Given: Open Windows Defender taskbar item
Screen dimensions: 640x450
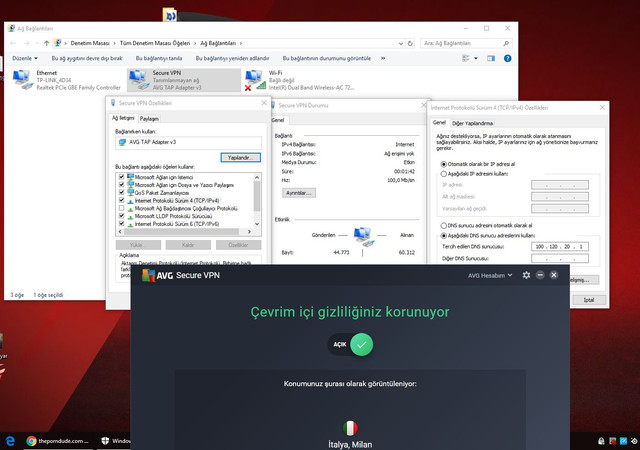Looking at the screenshot, I should point(115,441).
